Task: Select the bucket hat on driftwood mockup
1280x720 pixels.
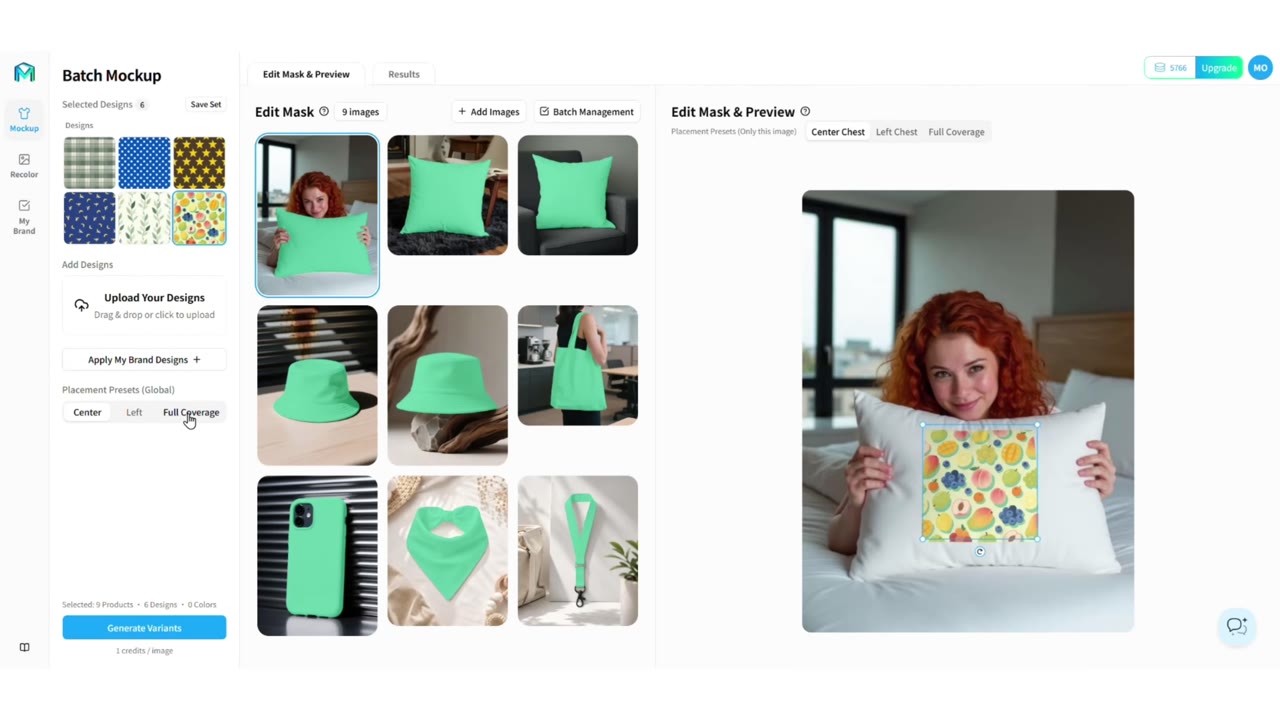Action: 447,385
